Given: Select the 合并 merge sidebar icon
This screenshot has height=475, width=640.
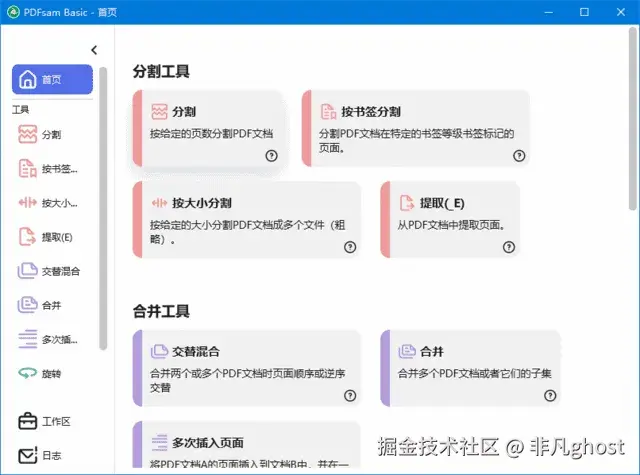Looking at the screenshot, I should [27, 305].
